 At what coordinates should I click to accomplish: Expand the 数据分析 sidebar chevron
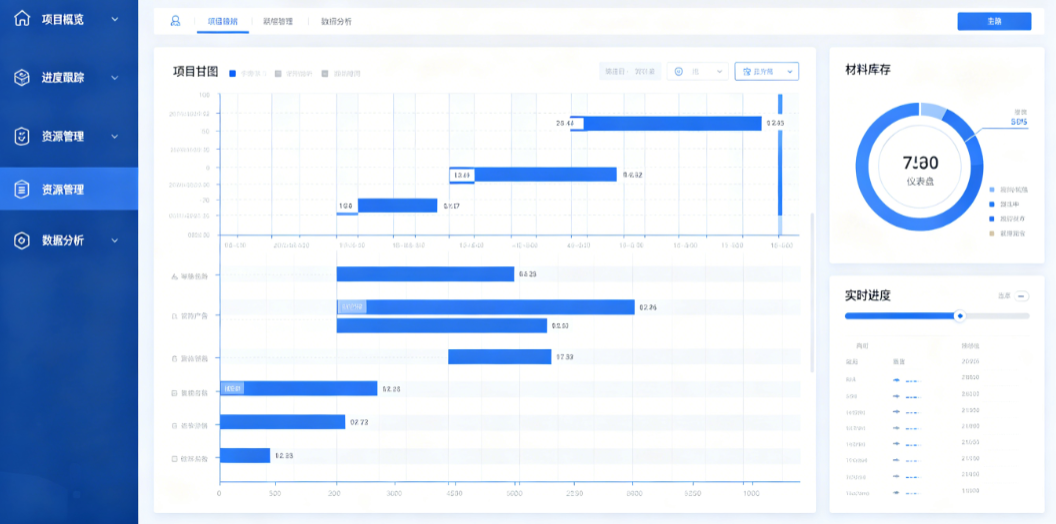click(x=114, y=240)
